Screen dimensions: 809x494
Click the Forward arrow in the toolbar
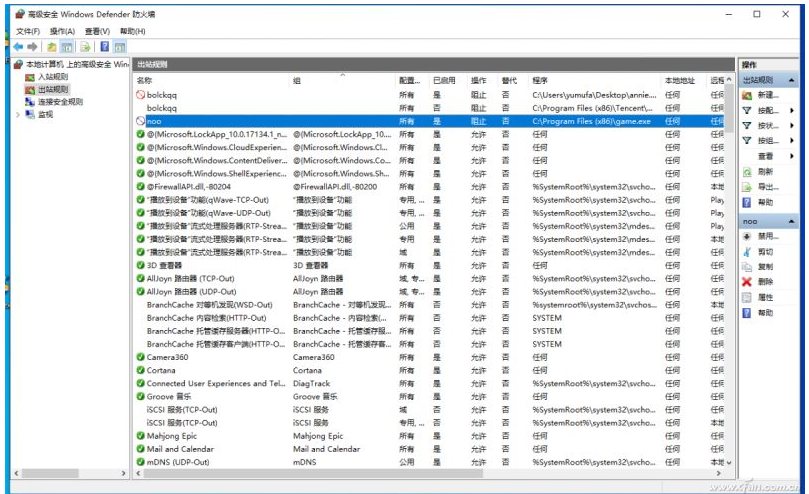pos(33,47)
